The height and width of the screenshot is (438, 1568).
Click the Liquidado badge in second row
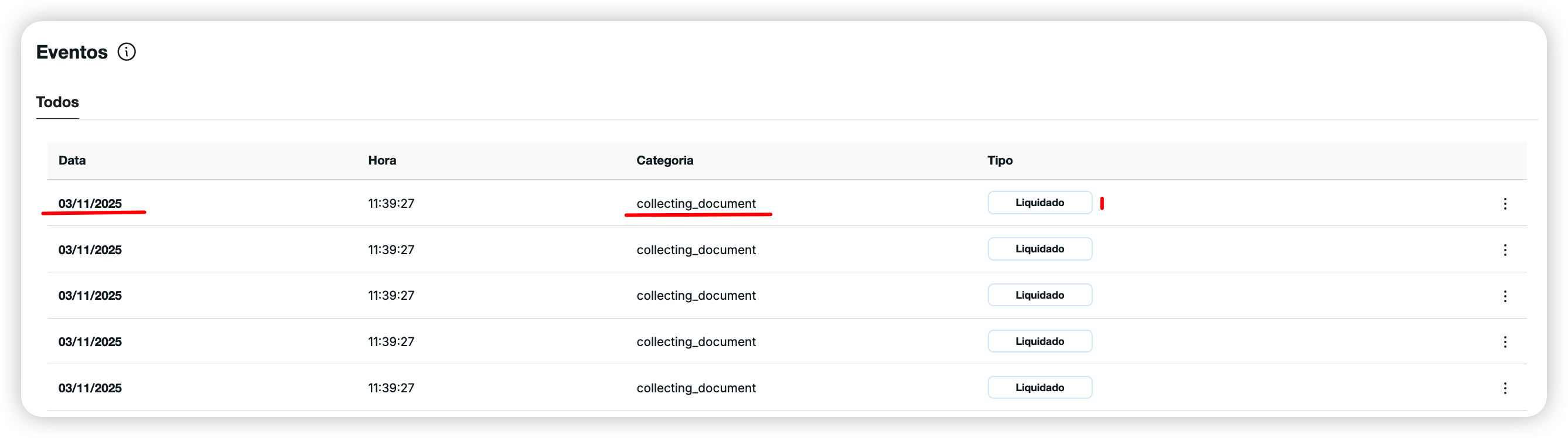[x=1039, y=249]
